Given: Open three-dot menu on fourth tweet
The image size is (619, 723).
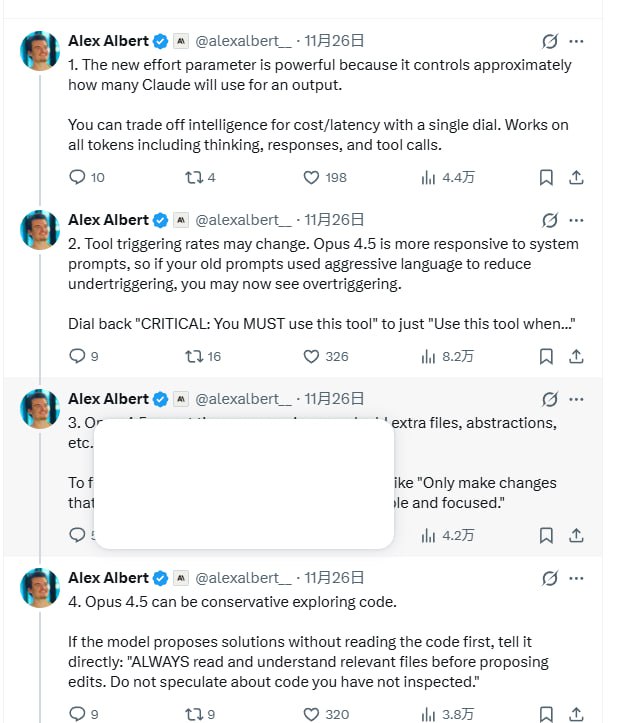Looking at the screenshot, I should point(577,578).
